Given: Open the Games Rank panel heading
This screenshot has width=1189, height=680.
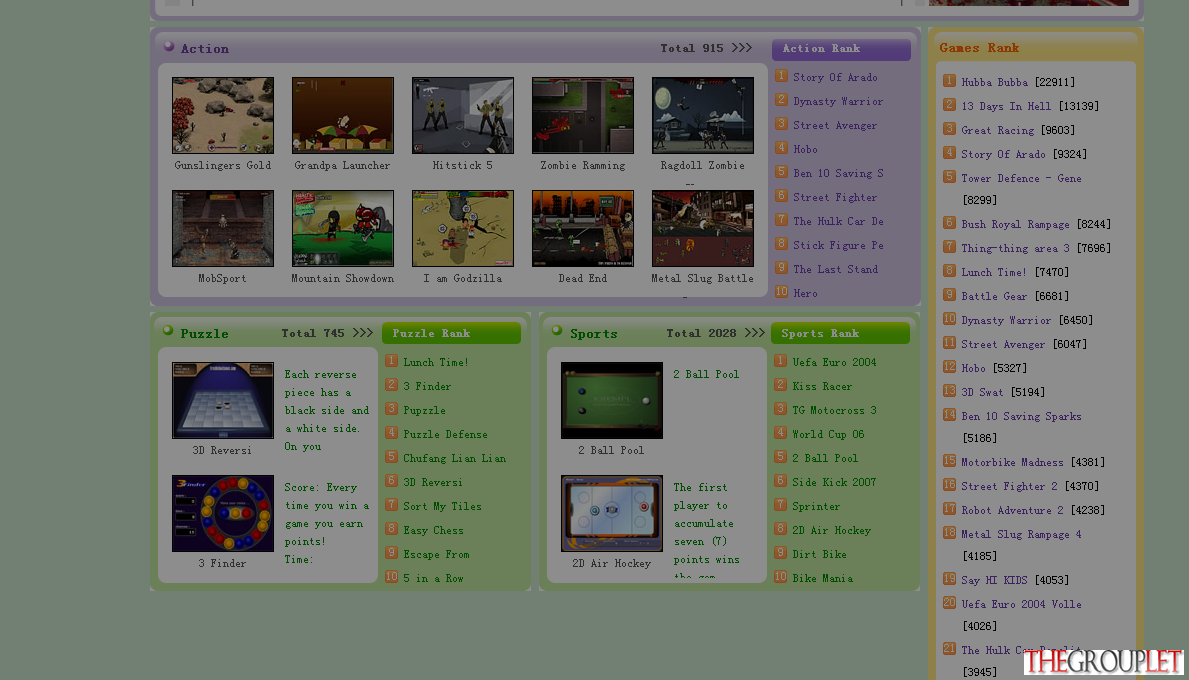Looking at the screenshot, I should [x=979, y=48].
